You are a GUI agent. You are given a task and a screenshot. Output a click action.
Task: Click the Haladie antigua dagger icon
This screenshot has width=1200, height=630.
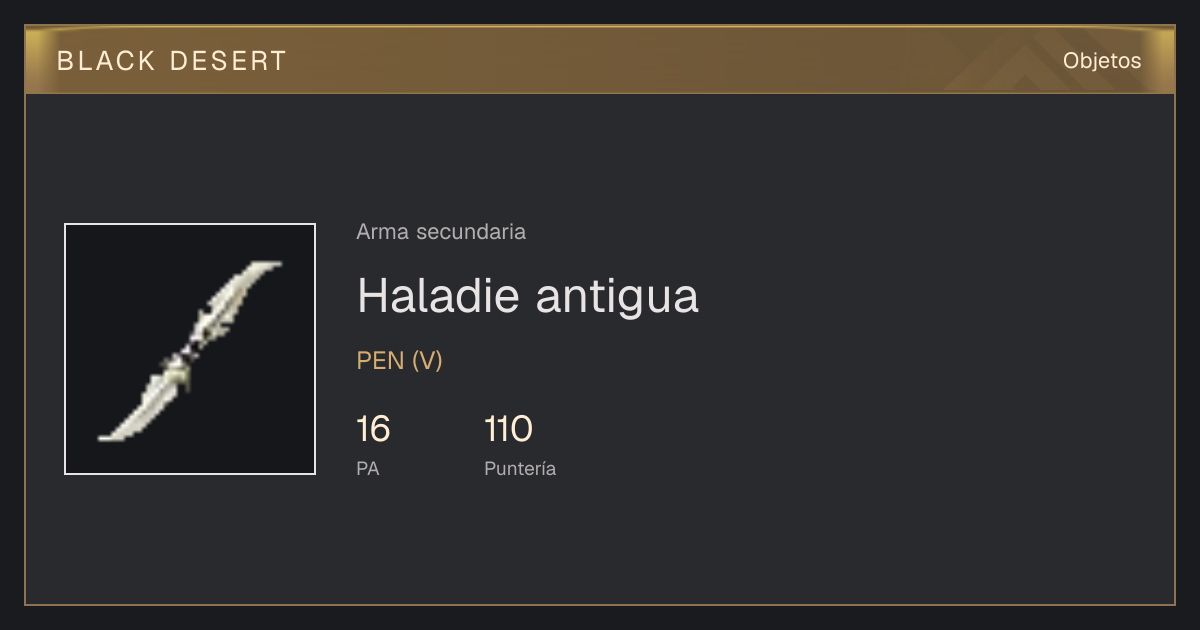pos(190,350)
